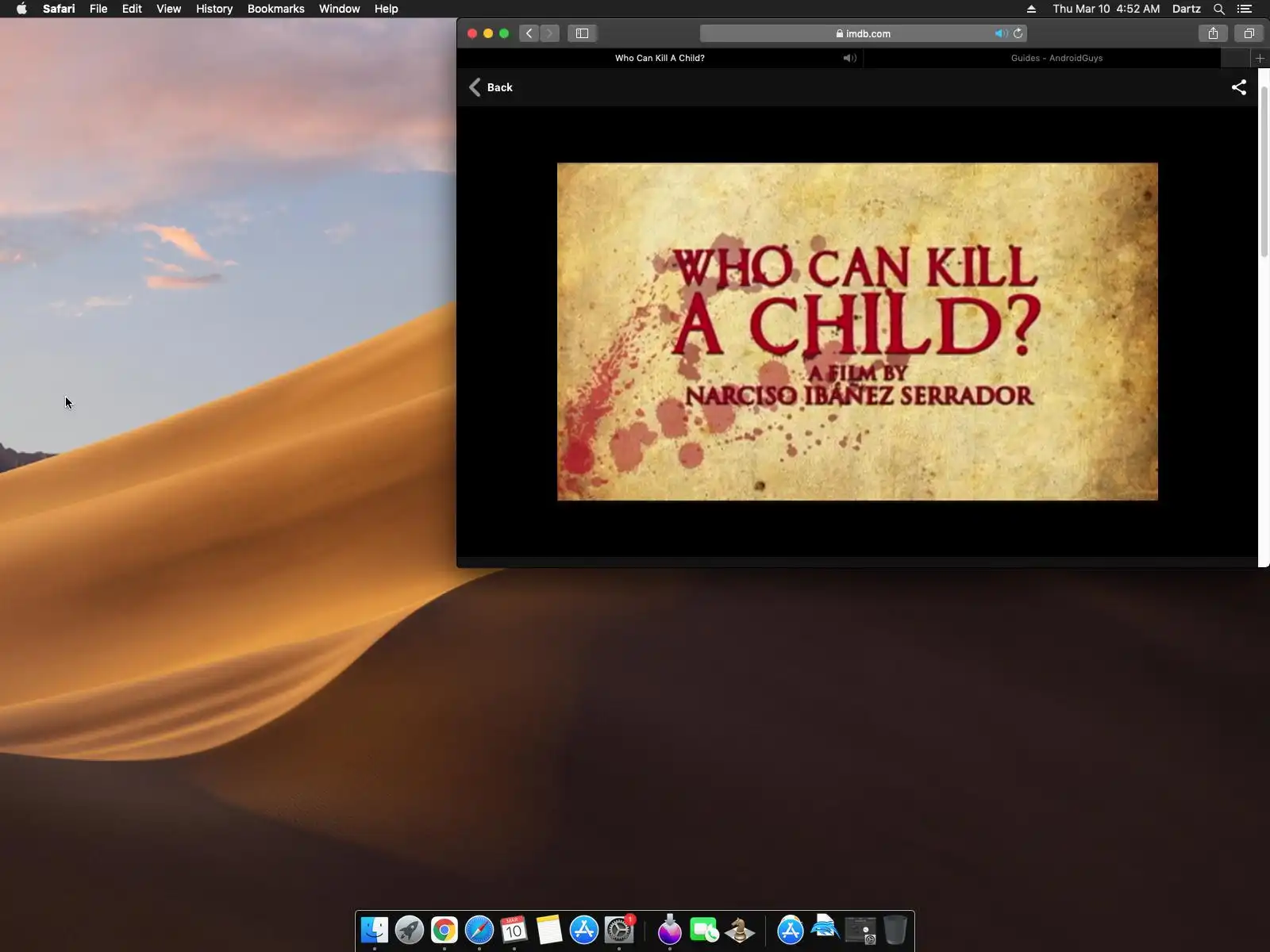Open Finder from the Dock

(x=375, y=930)
